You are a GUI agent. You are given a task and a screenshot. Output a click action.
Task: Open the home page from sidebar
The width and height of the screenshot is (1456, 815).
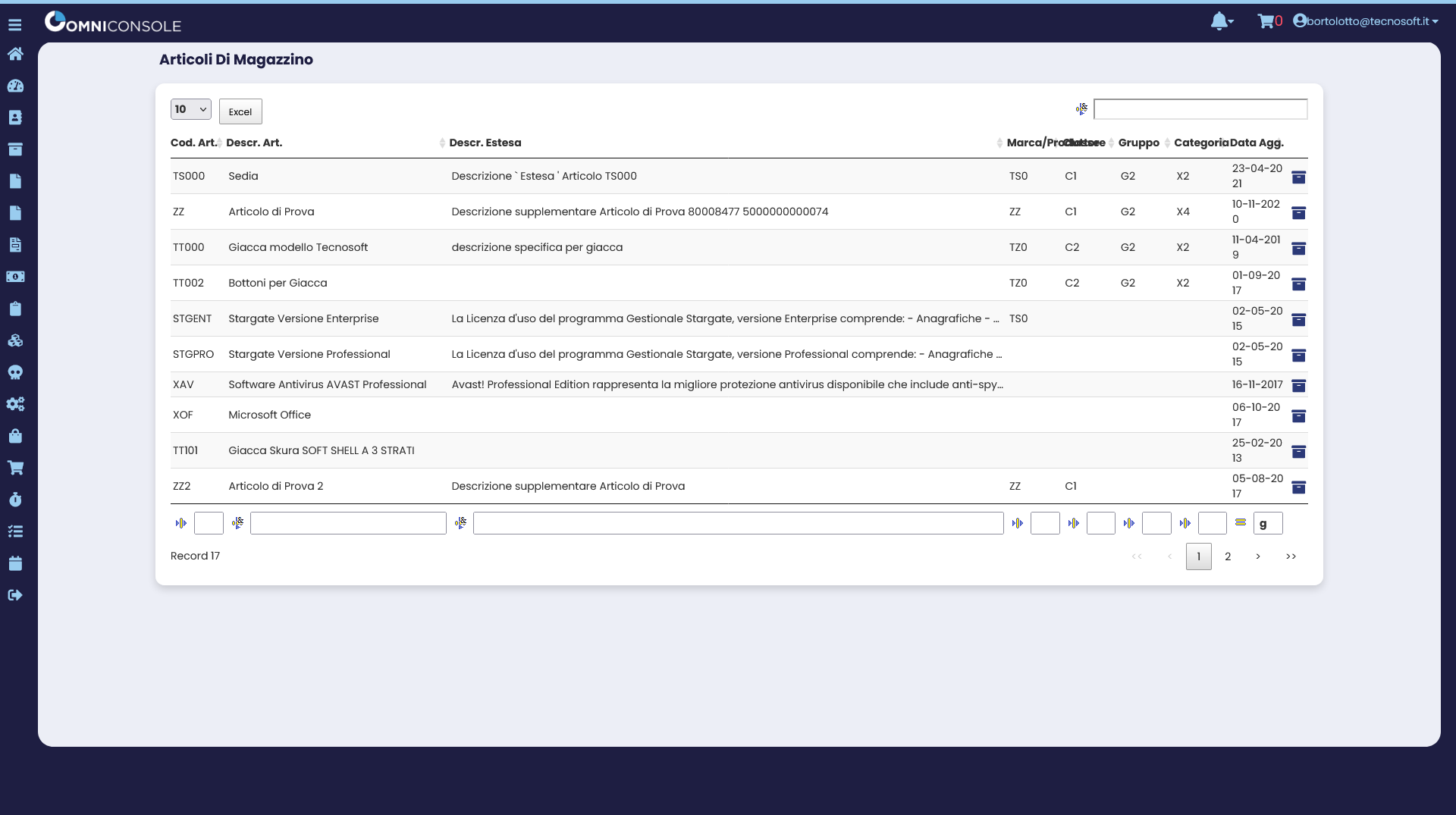point(15,54)
